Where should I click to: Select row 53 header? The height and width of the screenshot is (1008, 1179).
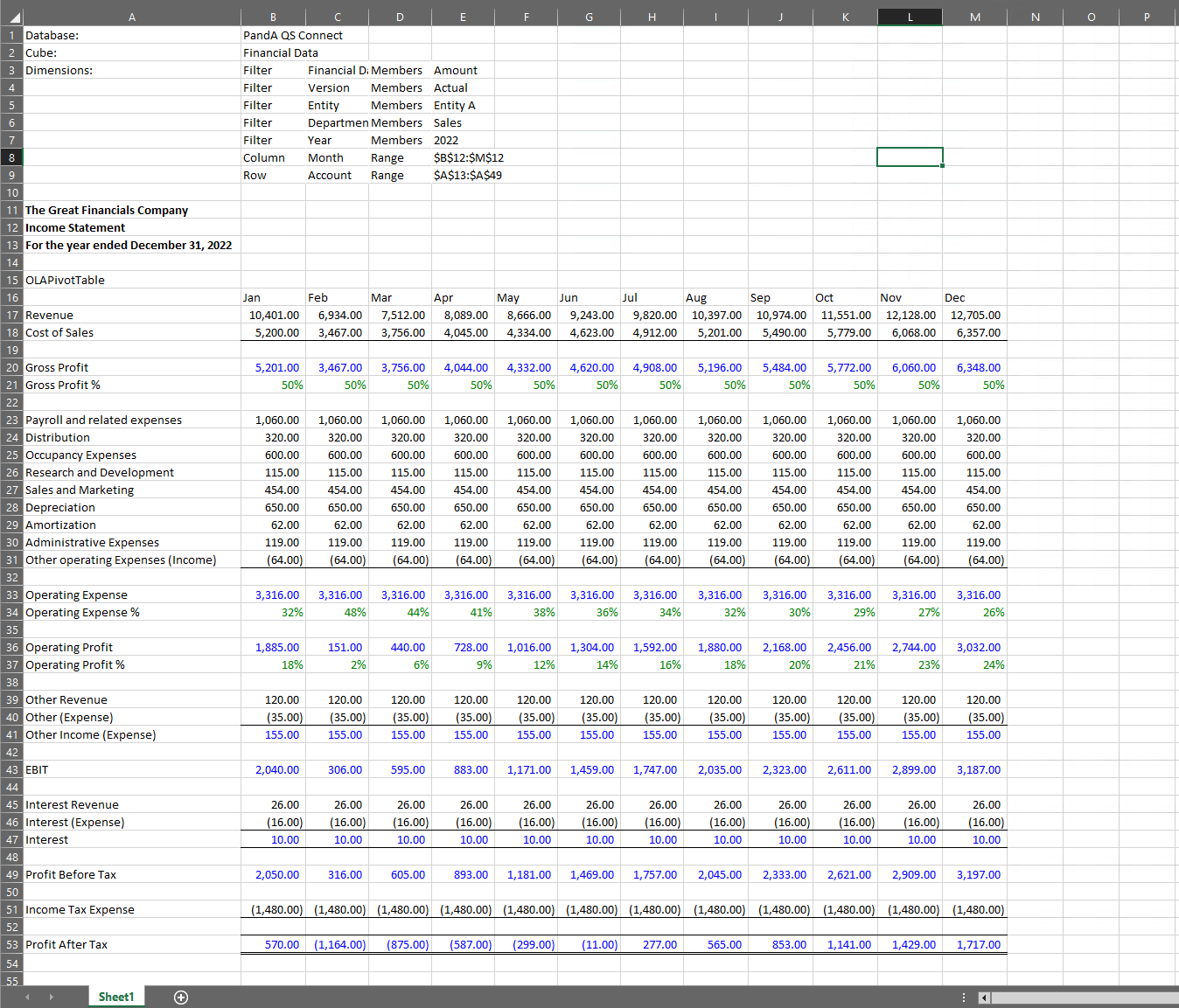(x=11, y=944)
